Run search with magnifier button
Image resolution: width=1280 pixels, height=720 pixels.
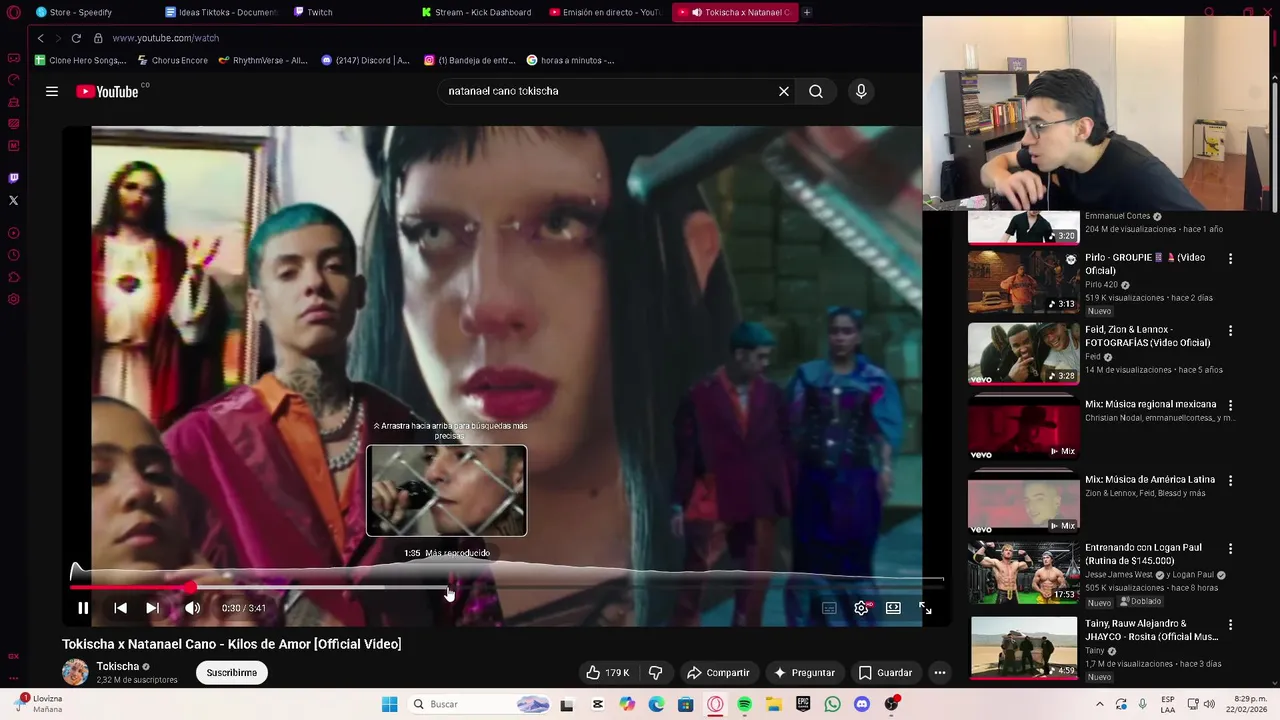click(816, 91)
